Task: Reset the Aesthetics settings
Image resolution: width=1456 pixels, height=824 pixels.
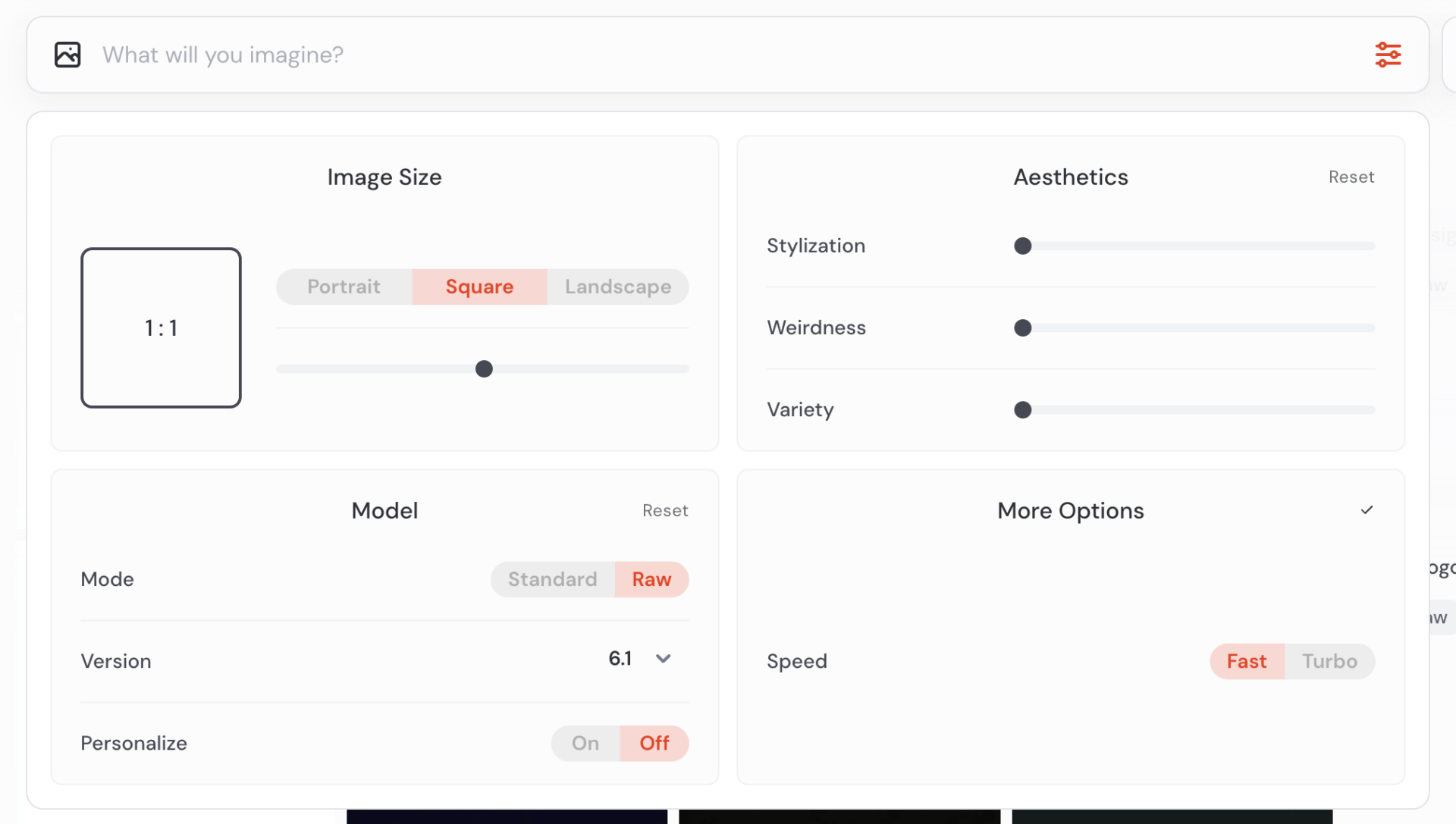Action: point(1351,177)
